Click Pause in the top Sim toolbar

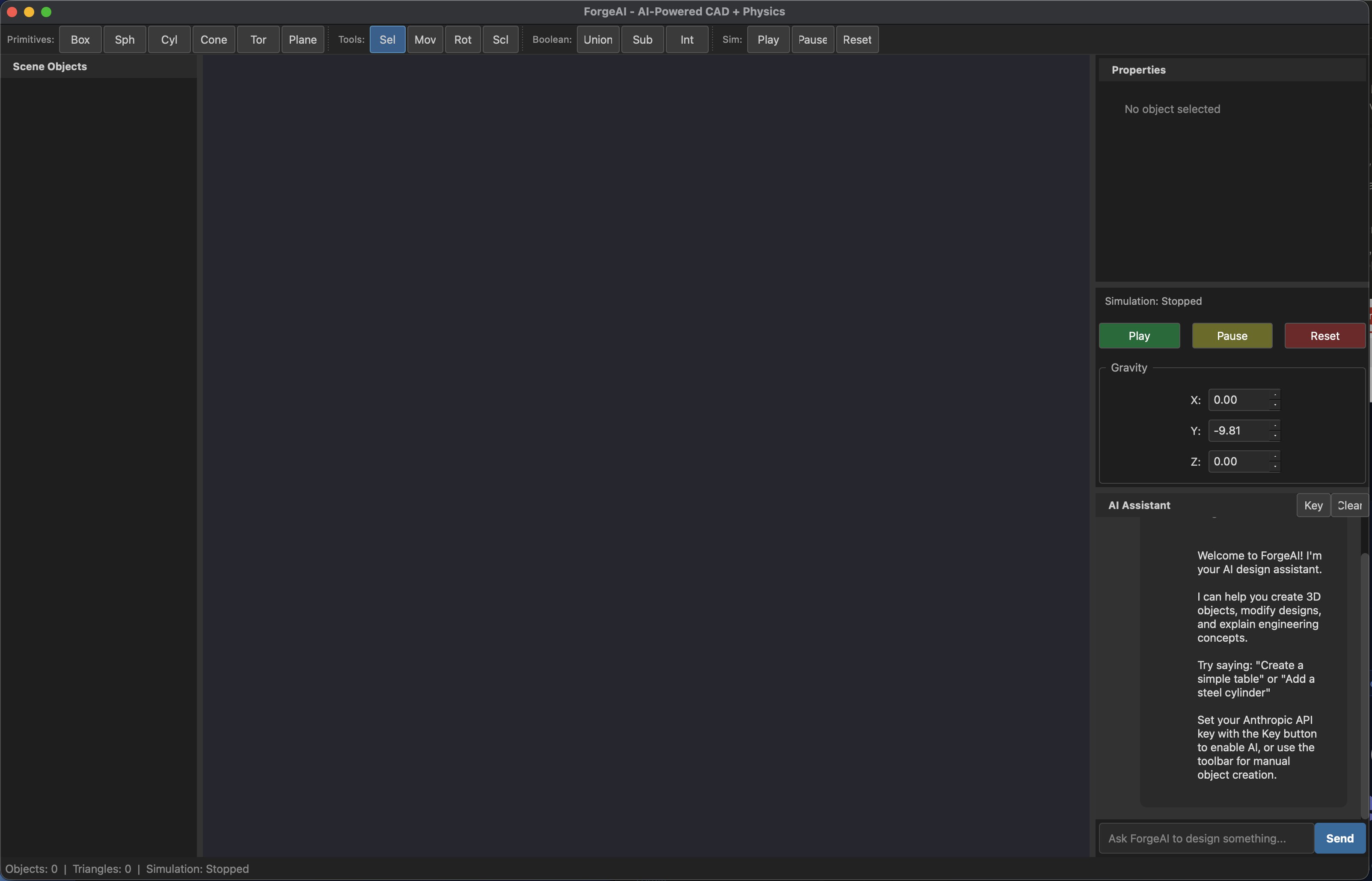(x=812, y=39)
